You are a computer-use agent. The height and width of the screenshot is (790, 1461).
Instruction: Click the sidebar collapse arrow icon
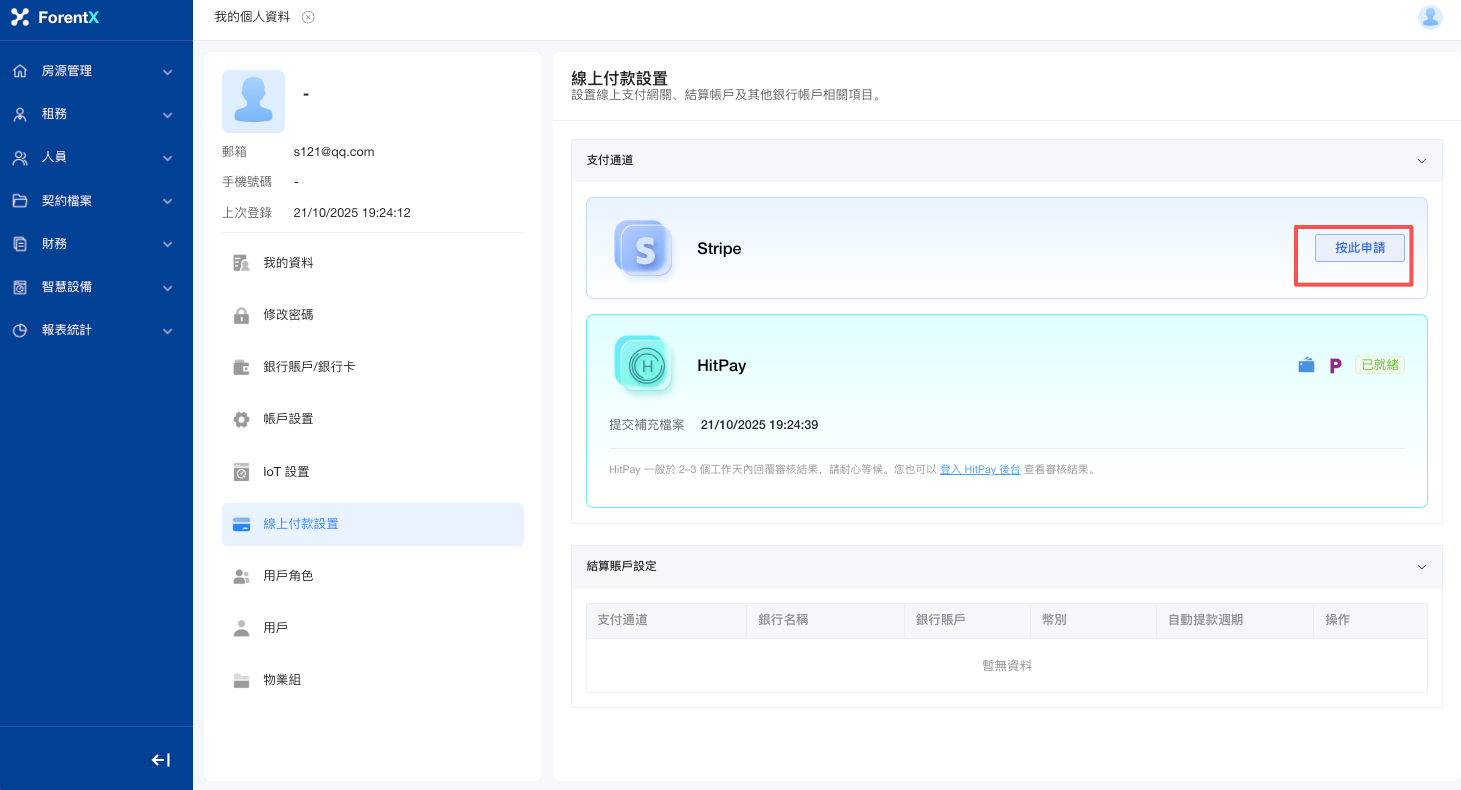[x=160, y=760]
